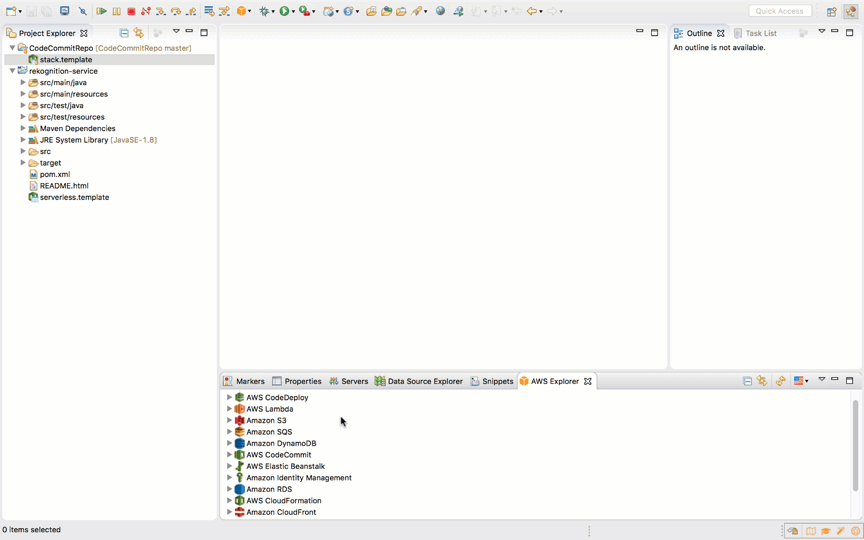Click the Open Perspective icon
The height and width of the screenshot is (540, 864).
click(832, 12)
